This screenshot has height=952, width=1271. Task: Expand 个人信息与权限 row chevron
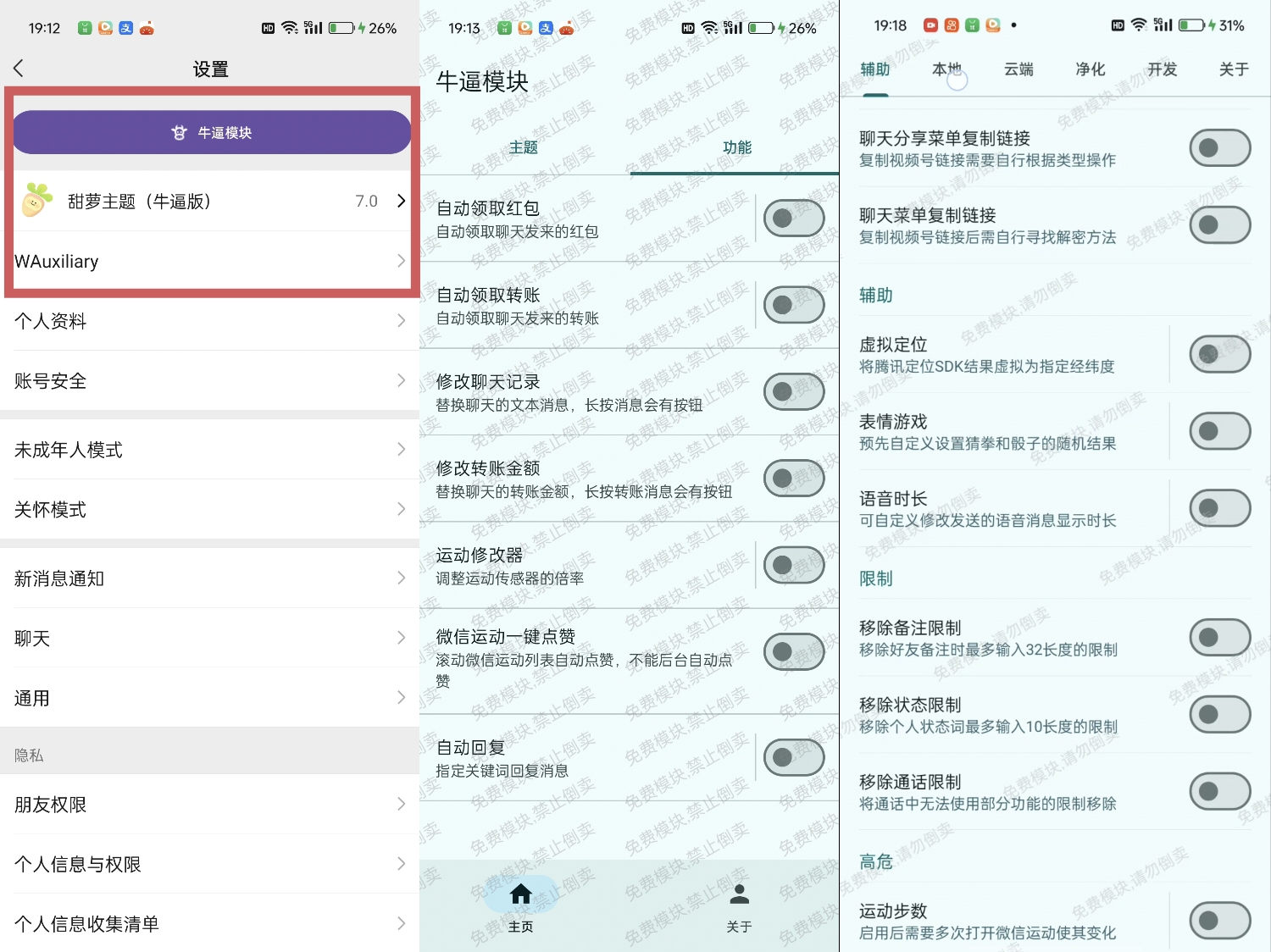(402, 863)
